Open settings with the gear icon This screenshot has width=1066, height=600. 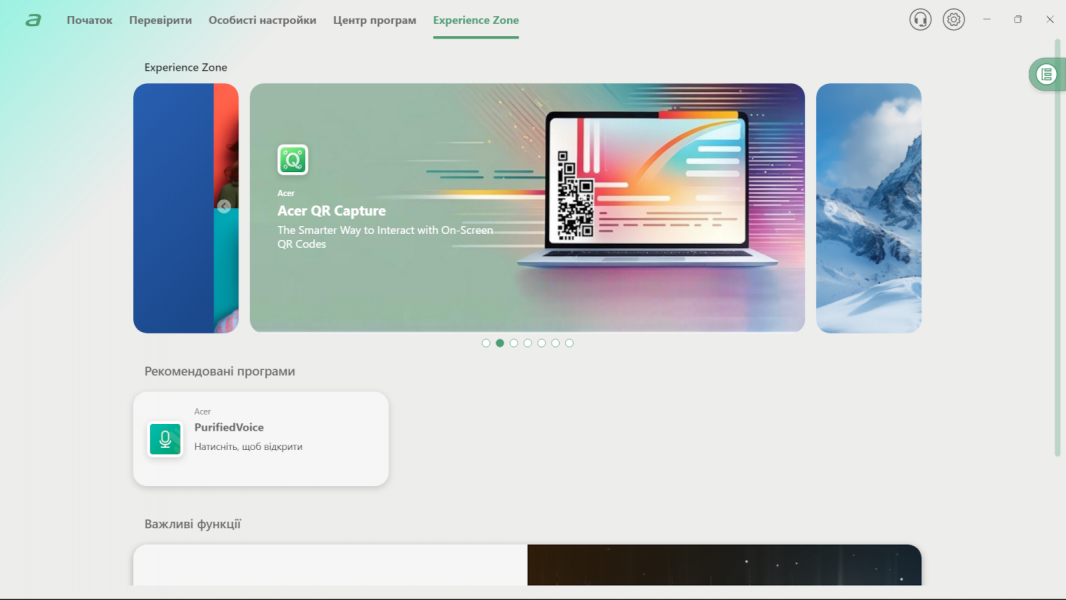[954, 20]
